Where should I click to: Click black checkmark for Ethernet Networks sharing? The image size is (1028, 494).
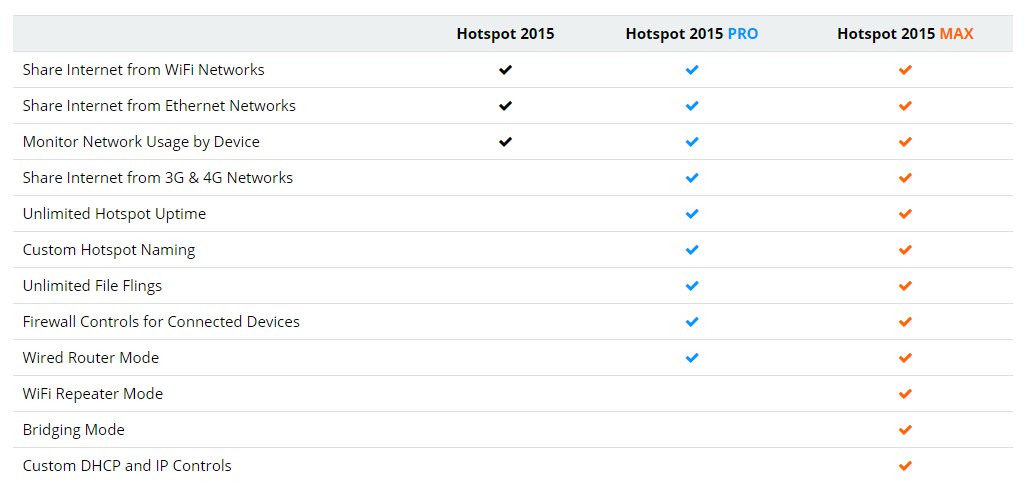(x=505, y=106)
